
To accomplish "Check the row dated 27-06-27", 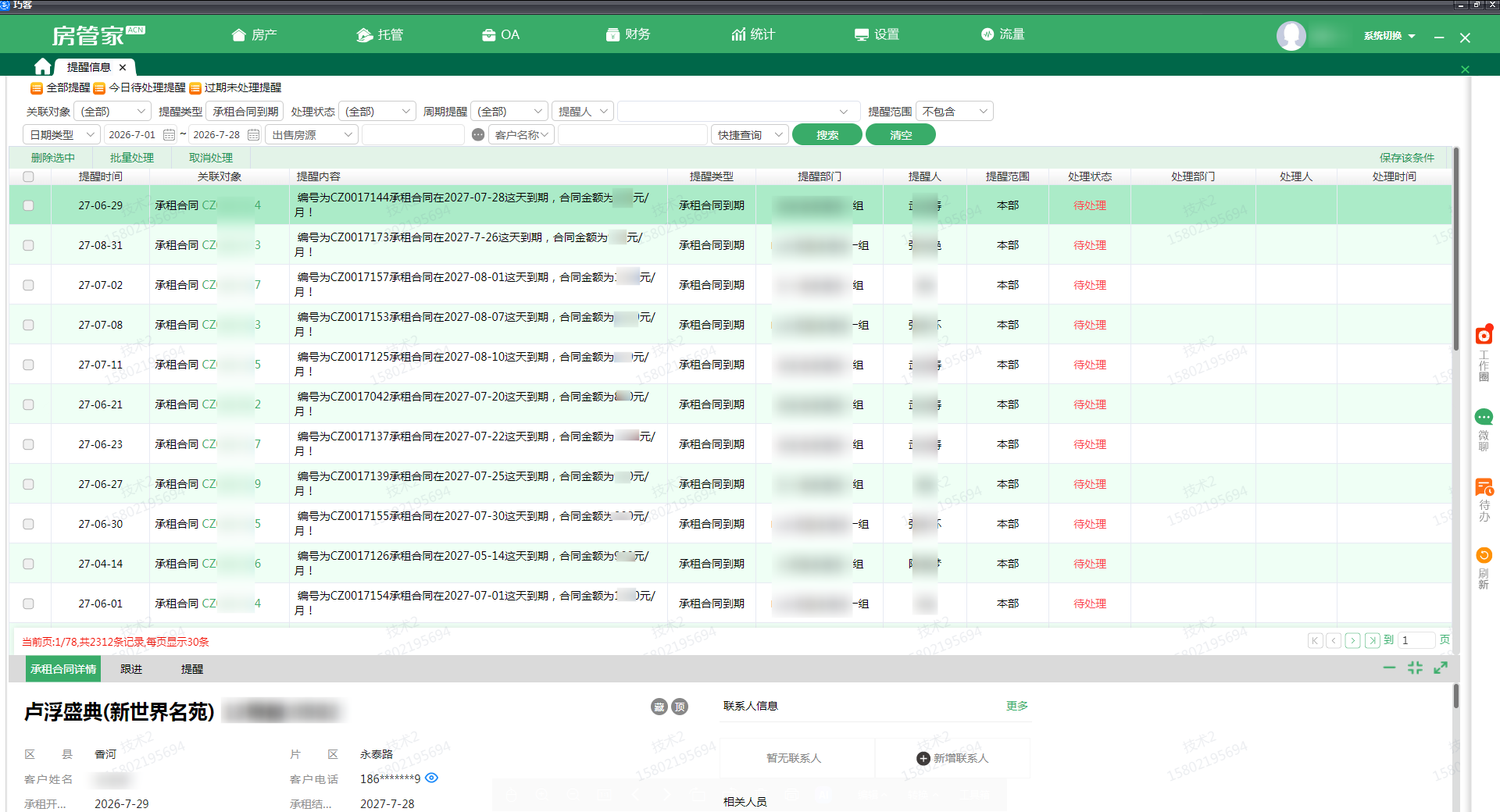I will point(29,484).
